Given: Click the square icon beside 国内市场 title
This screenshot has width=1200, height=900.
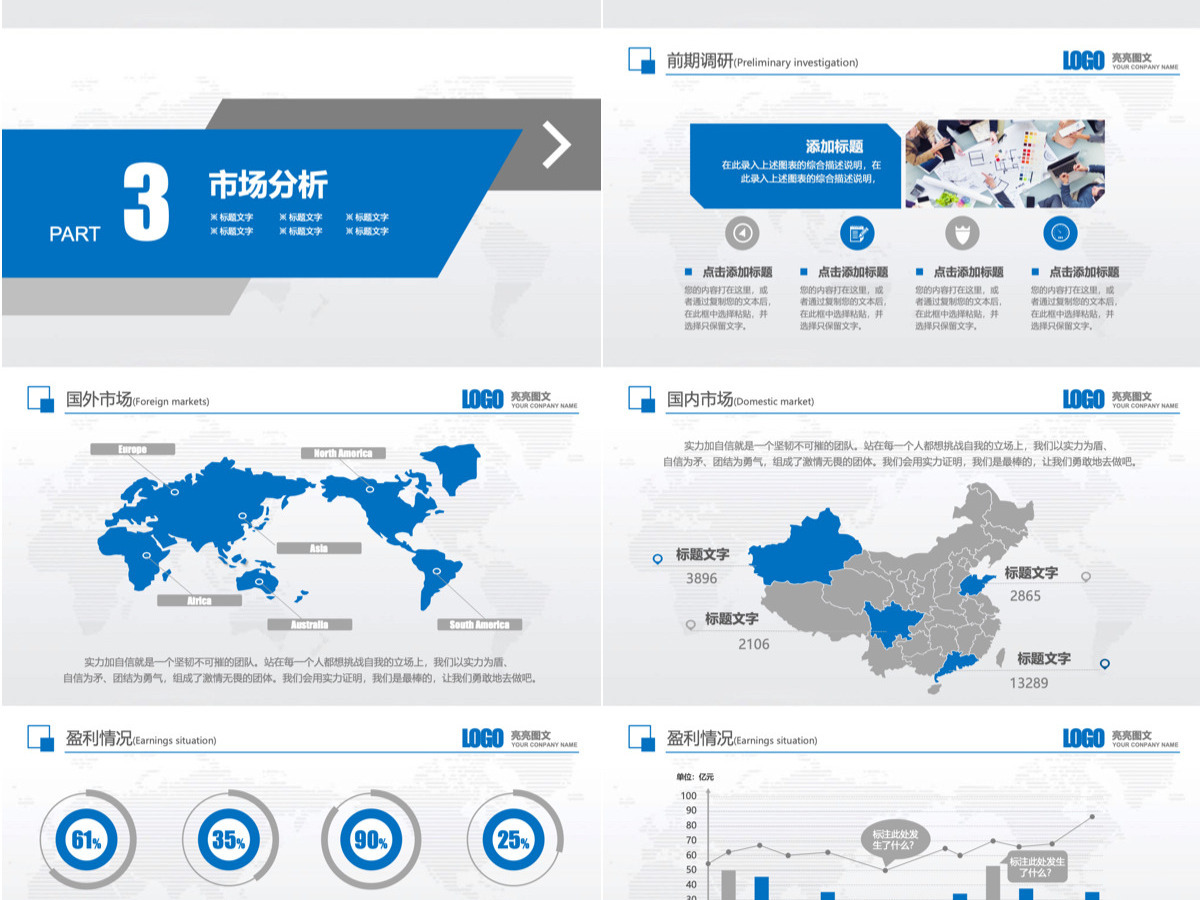Looking at the screenshot, I should (641, 399).
